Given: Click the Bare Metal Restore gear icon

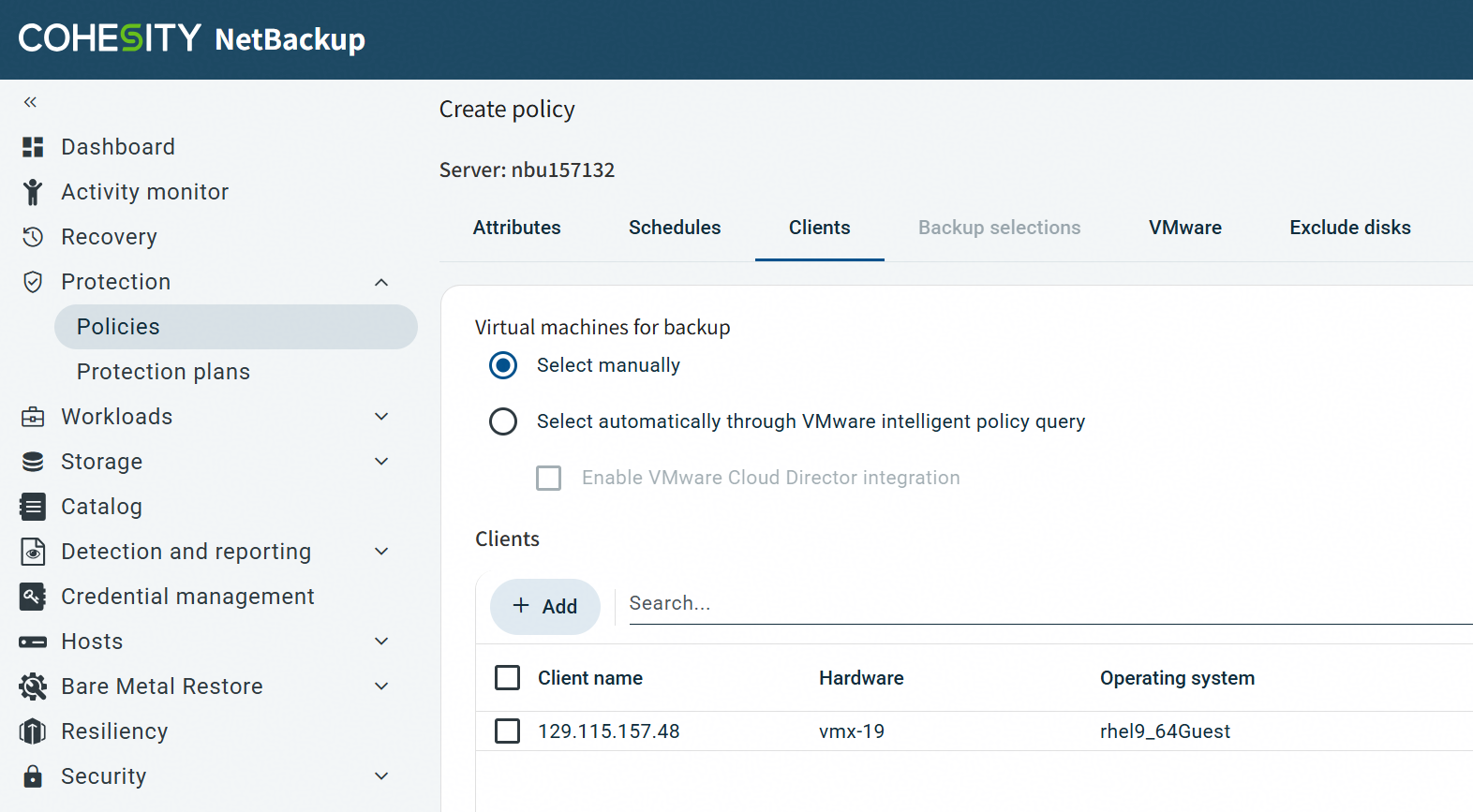Looking at the screenshot, I should (33, 687).
